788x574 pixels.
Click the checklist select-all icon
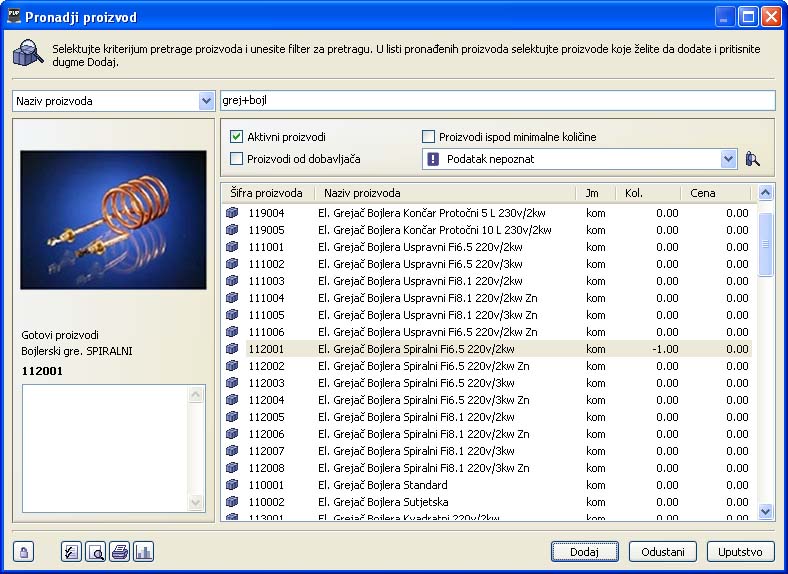click(x=71, y=552)
